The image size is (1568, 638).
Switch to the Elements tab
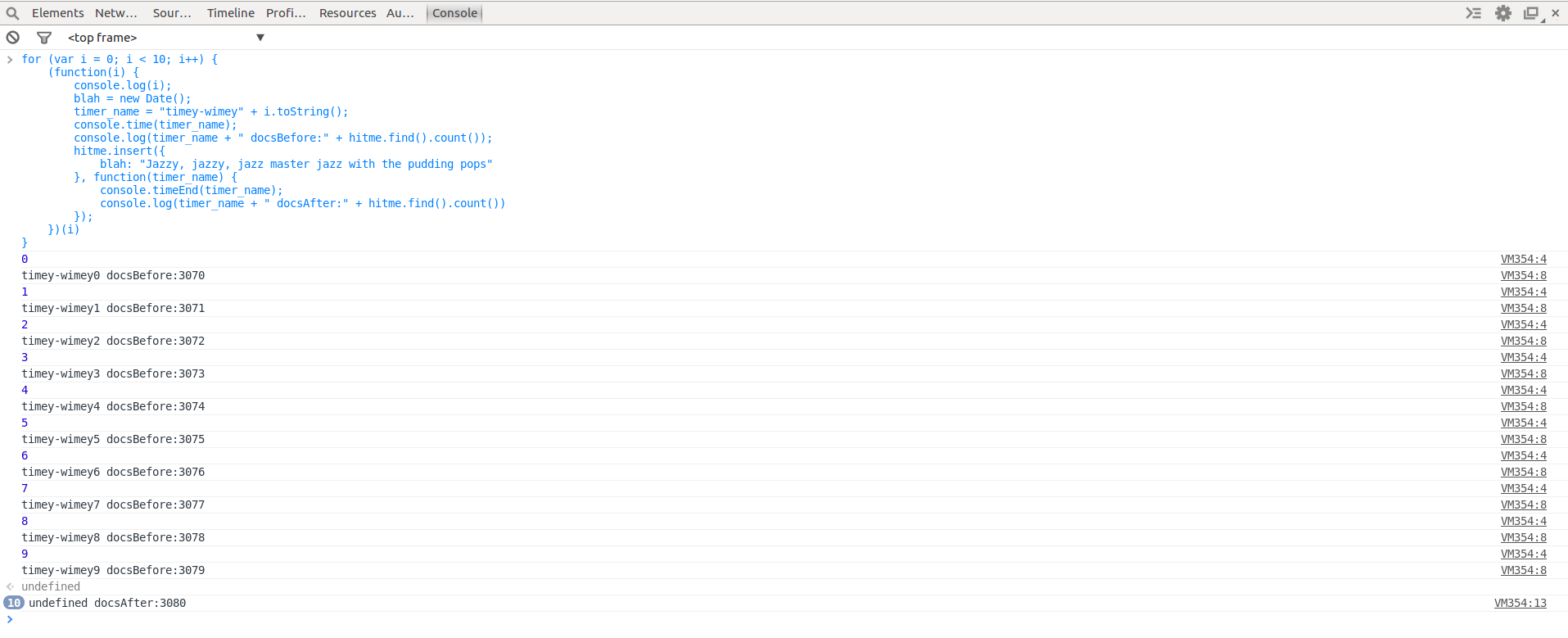[57, 13]
